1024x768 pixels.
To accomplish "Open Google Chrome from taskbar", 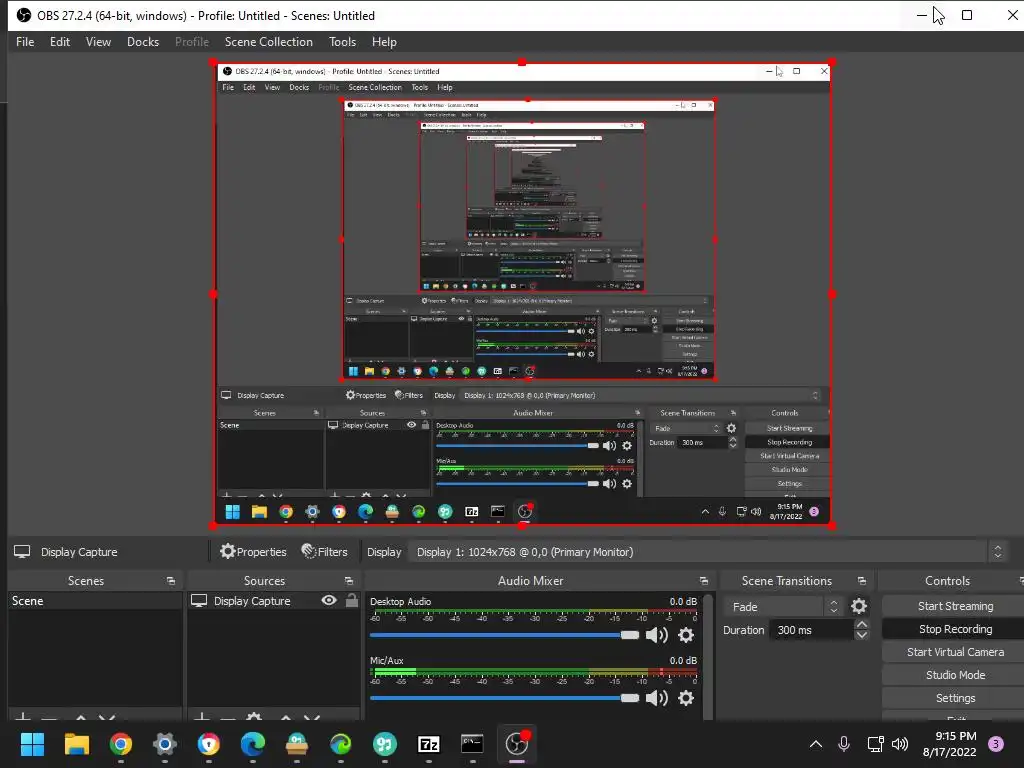I will pyautogui.click(x=121, y=744).
